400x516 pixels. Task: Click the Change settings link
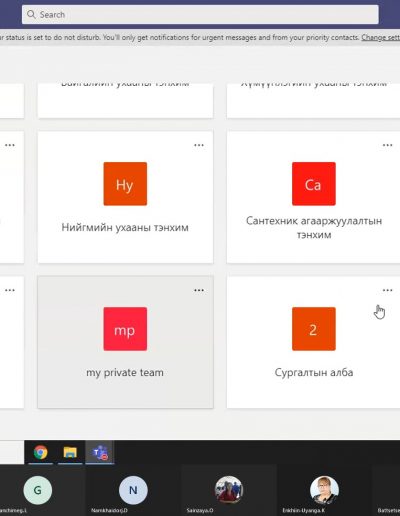click(381, 37)
